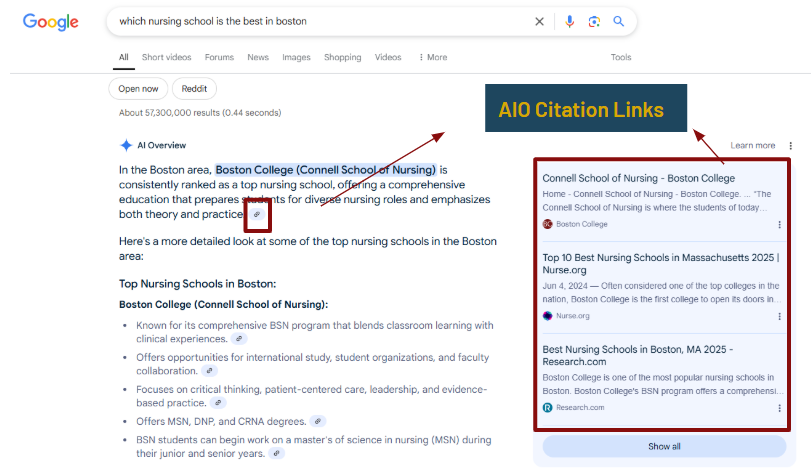Click the AI Overview sparkle icon
Image resolution: width=811 pixels, height=471 pixels.
(126, 145)
